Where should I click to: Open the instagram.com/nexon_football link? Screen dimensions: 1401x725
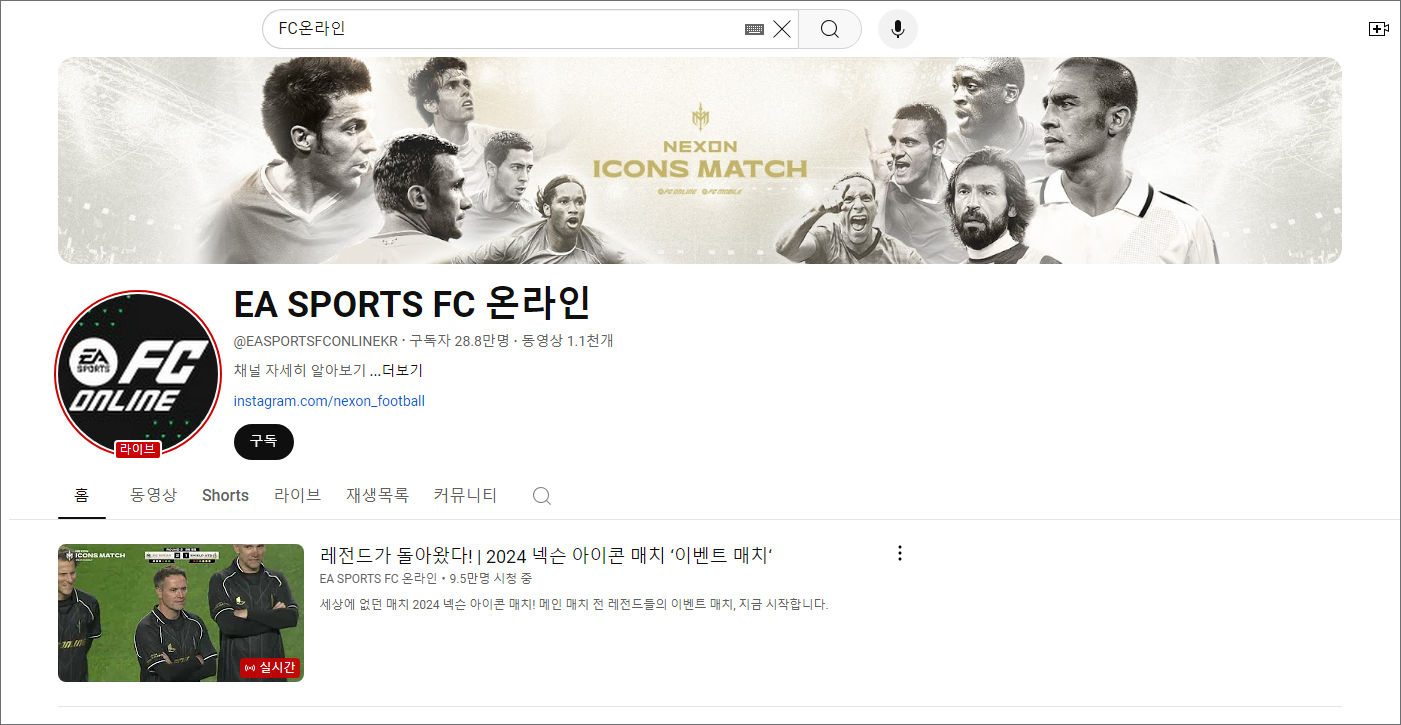point(329,401)
